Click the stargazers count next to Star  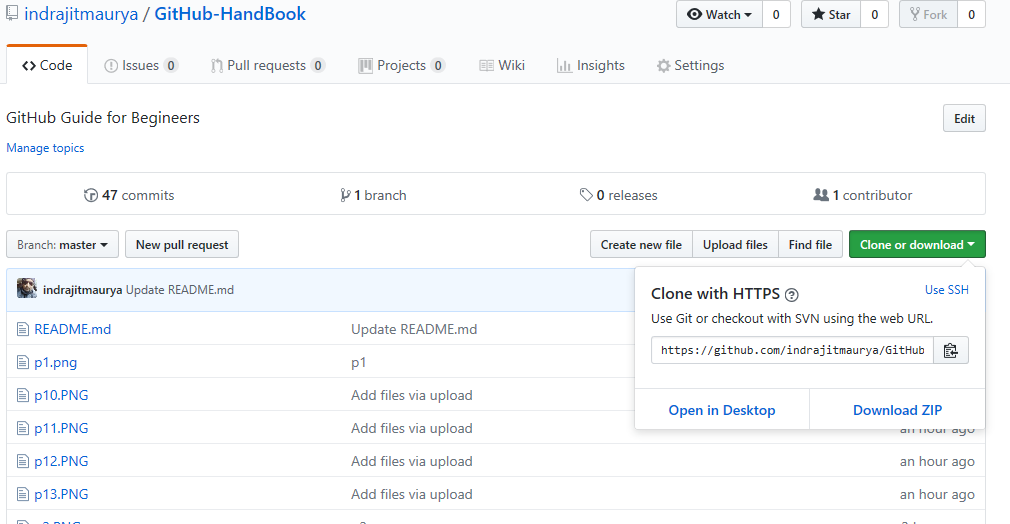pos(875,14)
